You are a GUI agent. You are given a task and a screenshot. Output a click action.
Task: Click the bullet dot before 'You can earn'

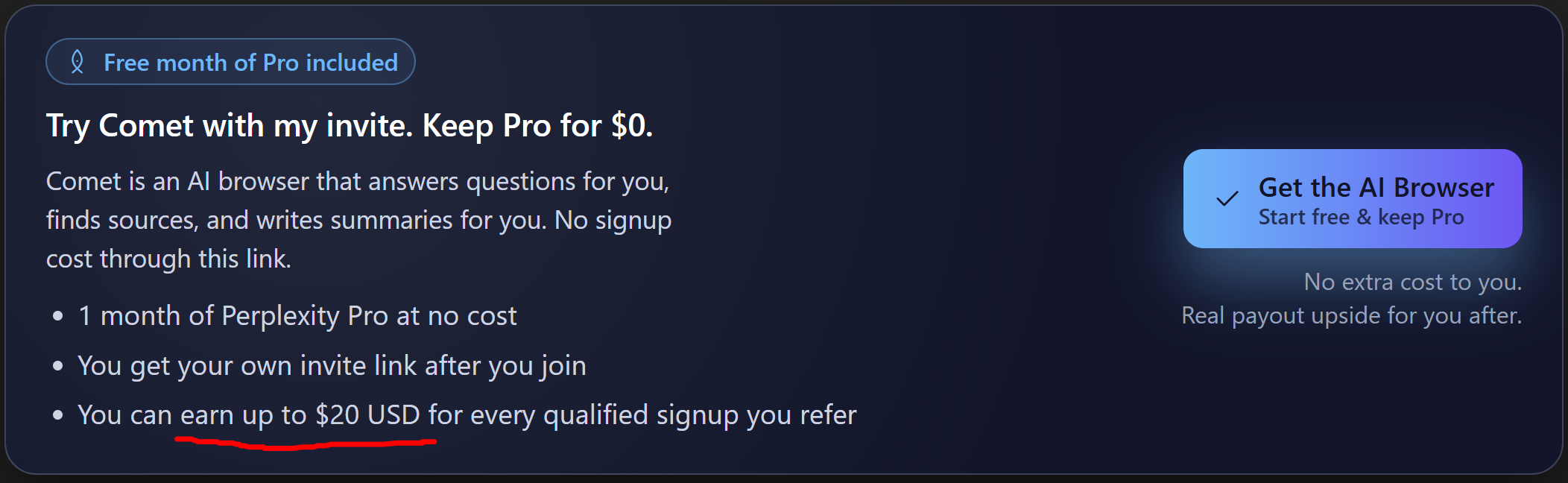[x=58, y=415]
